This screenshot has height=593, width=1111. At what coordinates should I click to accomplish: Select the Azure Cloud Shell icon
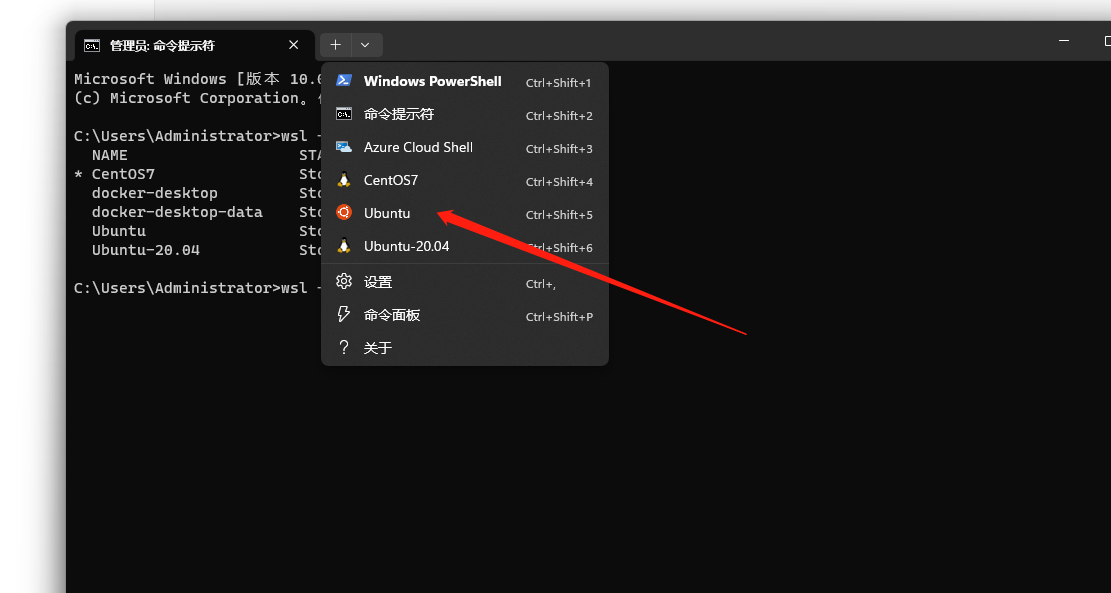click(343, 147)
